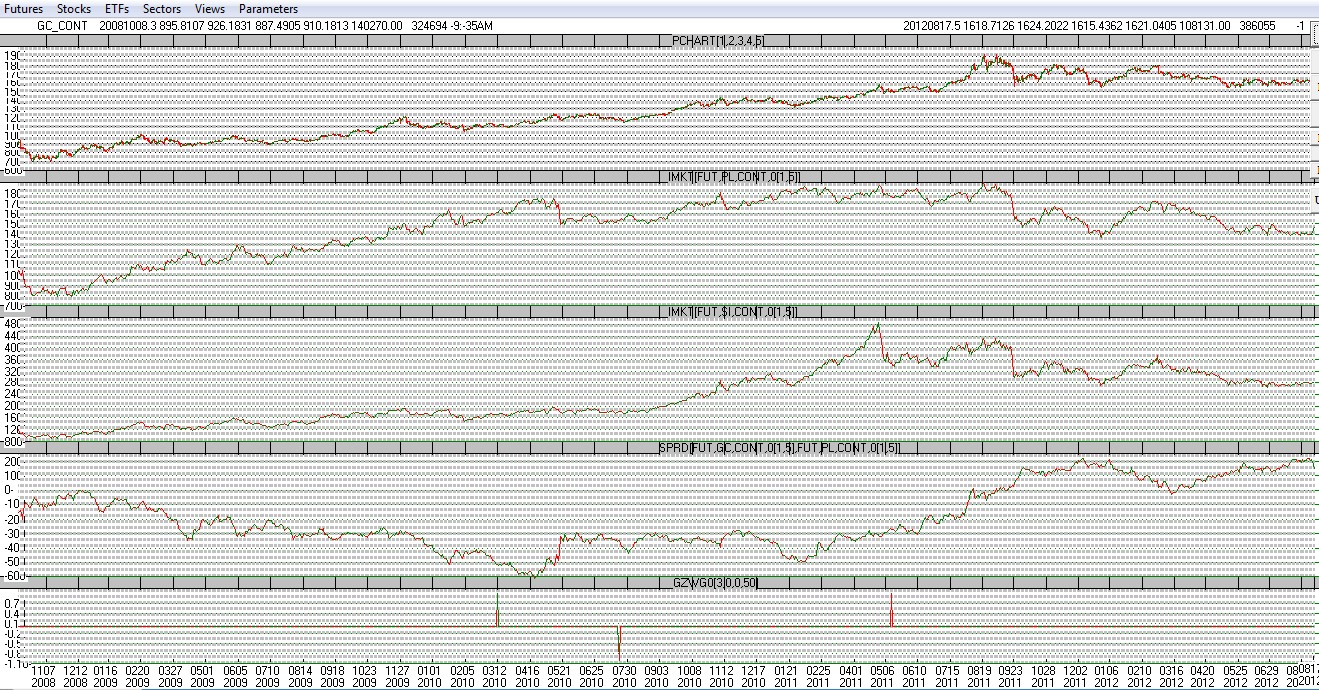Select the IMKT FUT SI_CONT panel title

pyautogui.click(x=731, y=312)
